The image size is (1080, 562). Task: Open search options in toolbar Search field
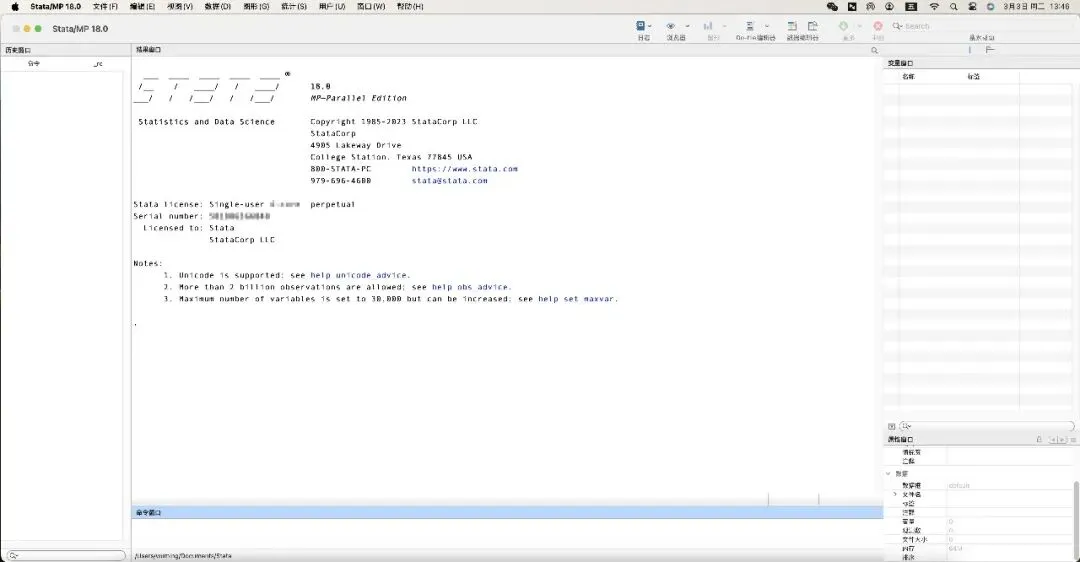[897, 26]
